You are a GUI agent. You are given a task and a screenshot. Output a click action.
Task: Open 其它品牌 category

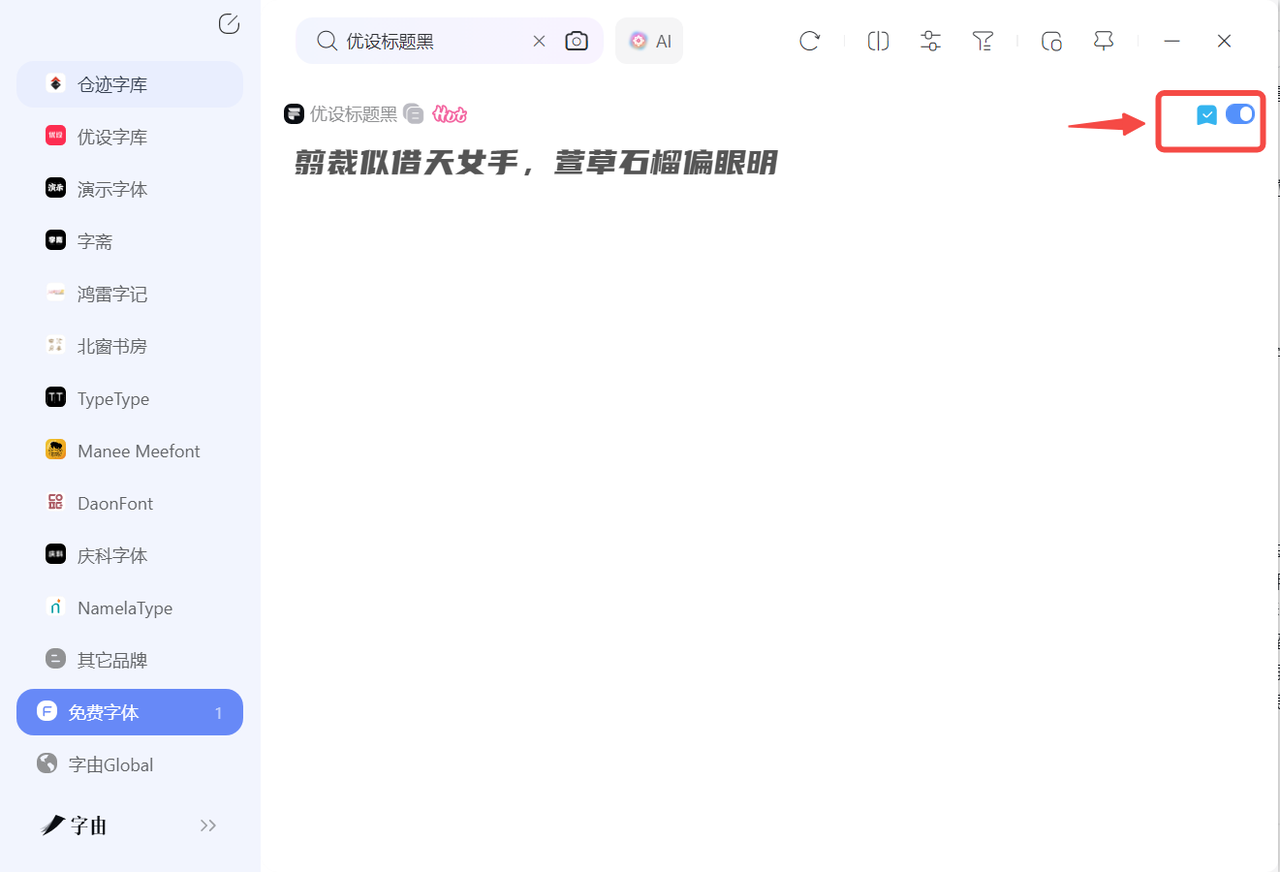[130, 660]
